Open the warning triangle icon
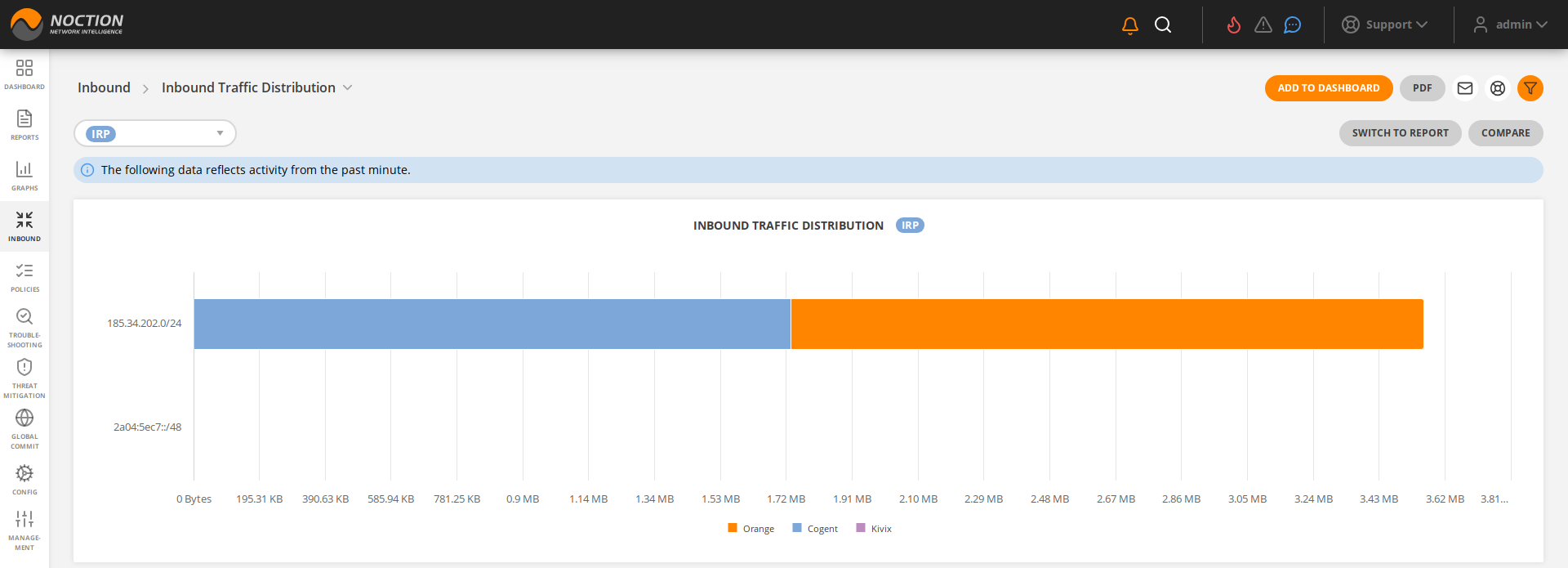The image size is (1568, 568). (x=1263, y=25)
